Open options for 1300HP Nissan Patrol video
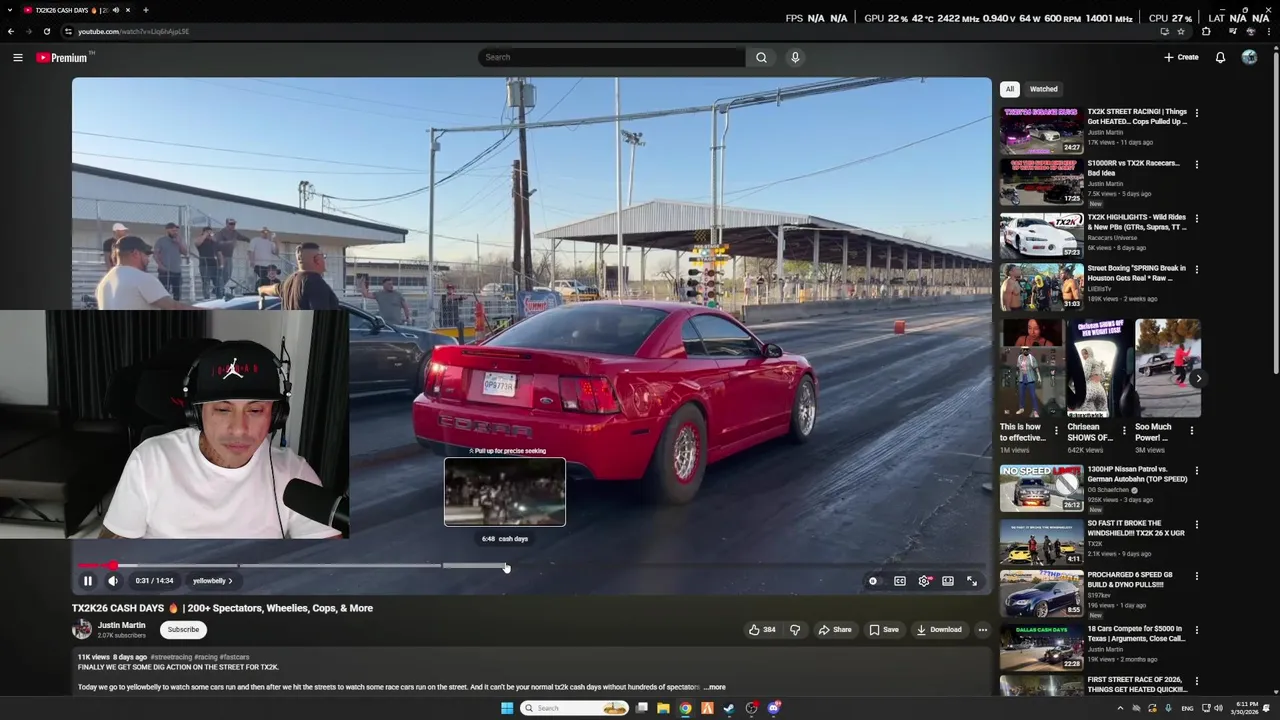1280x720 pixels. (1196, 470)
